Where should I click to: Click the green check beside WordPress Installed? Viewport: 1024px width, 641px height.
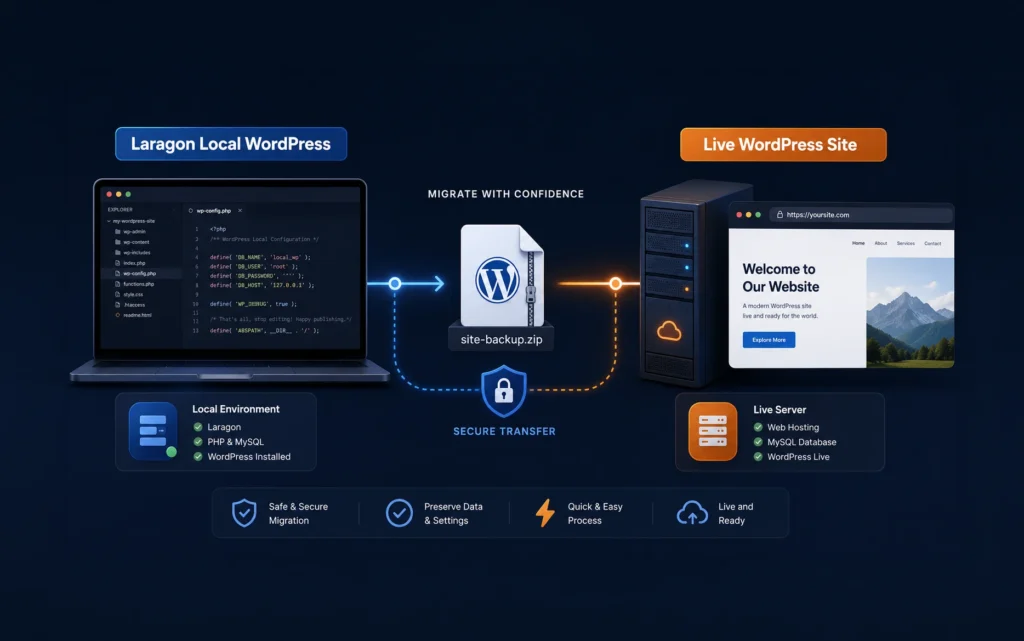pos(198,456)
